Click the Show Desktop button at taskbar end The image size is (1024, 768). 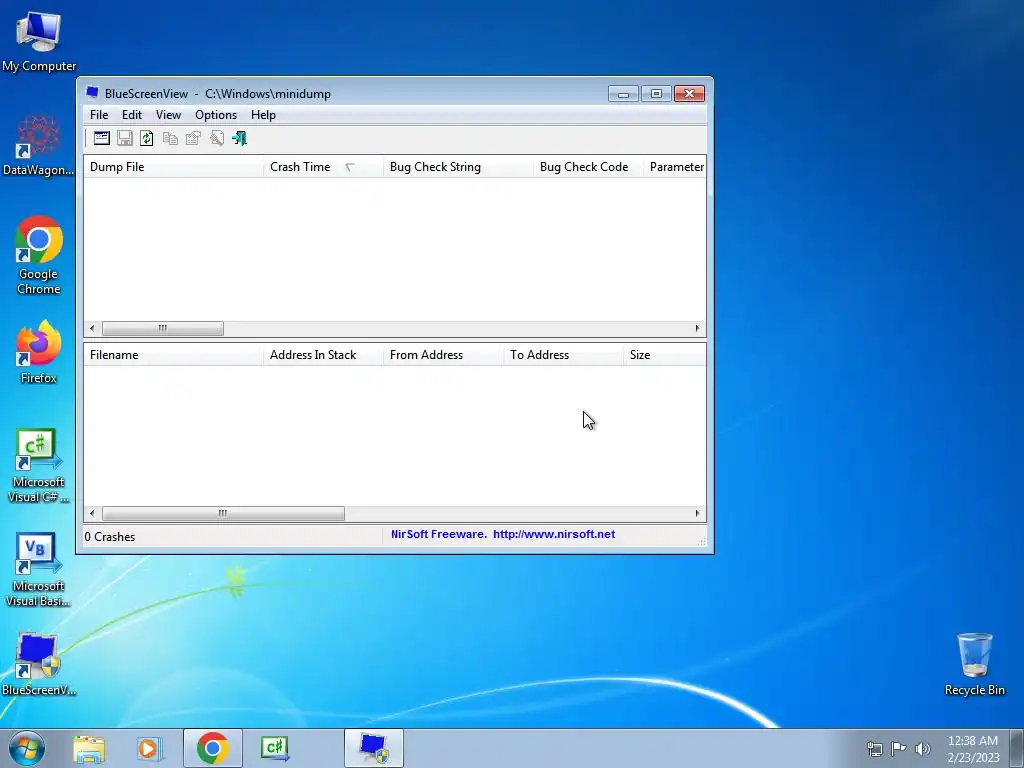[x=1017, y=748]
